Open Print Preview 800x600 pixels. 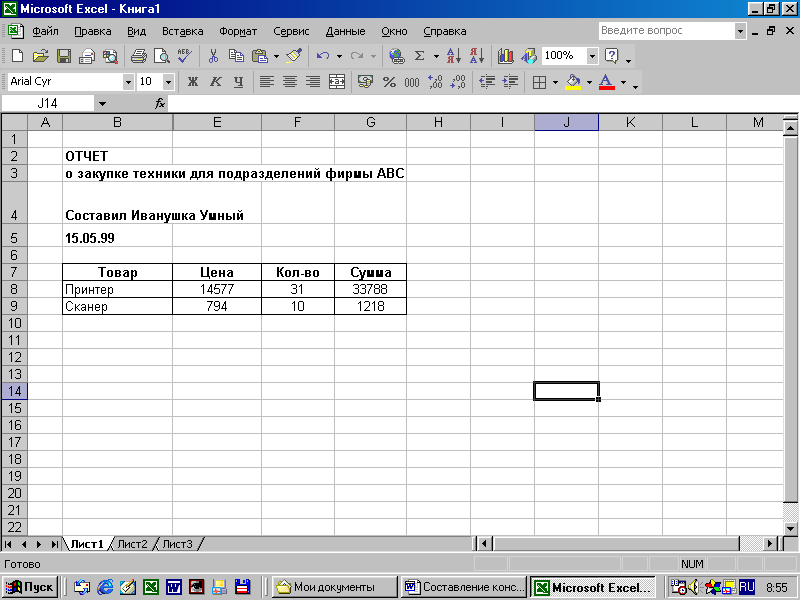coord(162,56)
